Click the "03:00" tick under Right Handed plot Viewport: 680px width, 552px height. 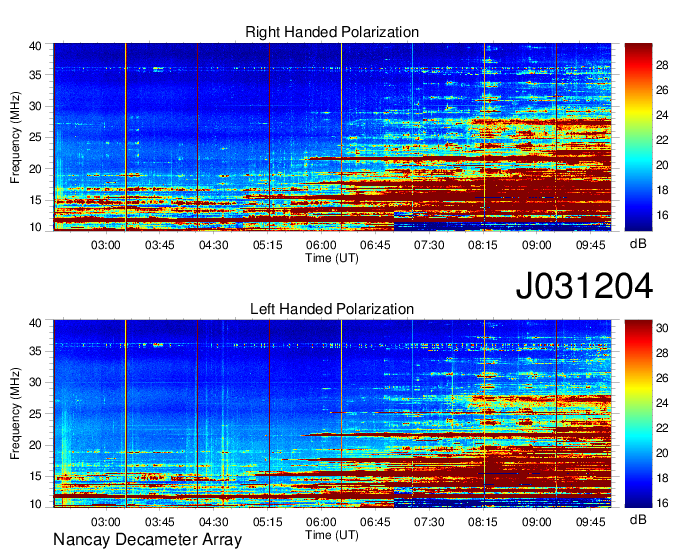coord(105,245)
